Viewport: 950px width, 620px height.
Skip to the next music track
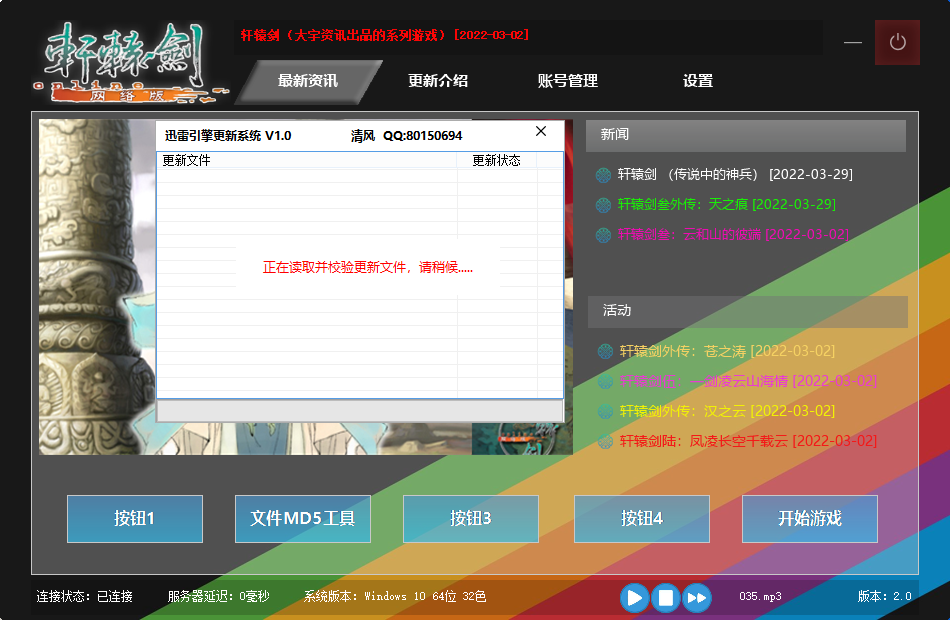coord(697,598)
